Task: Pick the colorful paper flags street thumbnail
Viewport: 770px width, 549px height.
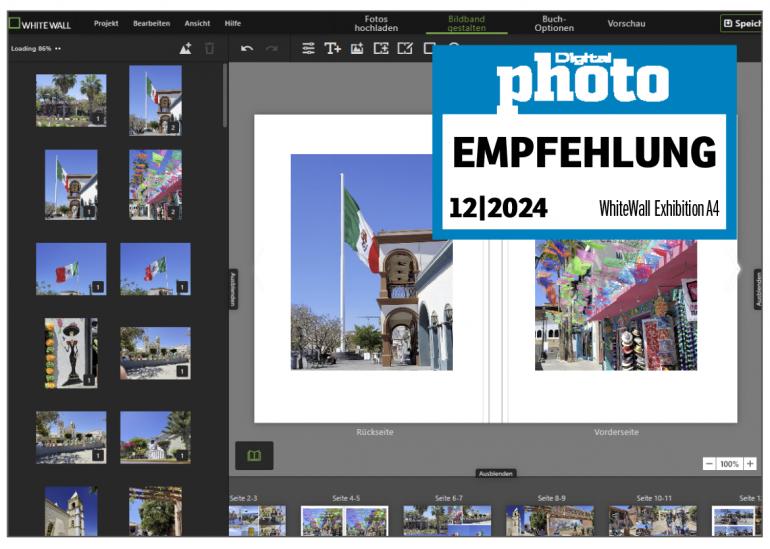Action: click(x=155, y=184)
